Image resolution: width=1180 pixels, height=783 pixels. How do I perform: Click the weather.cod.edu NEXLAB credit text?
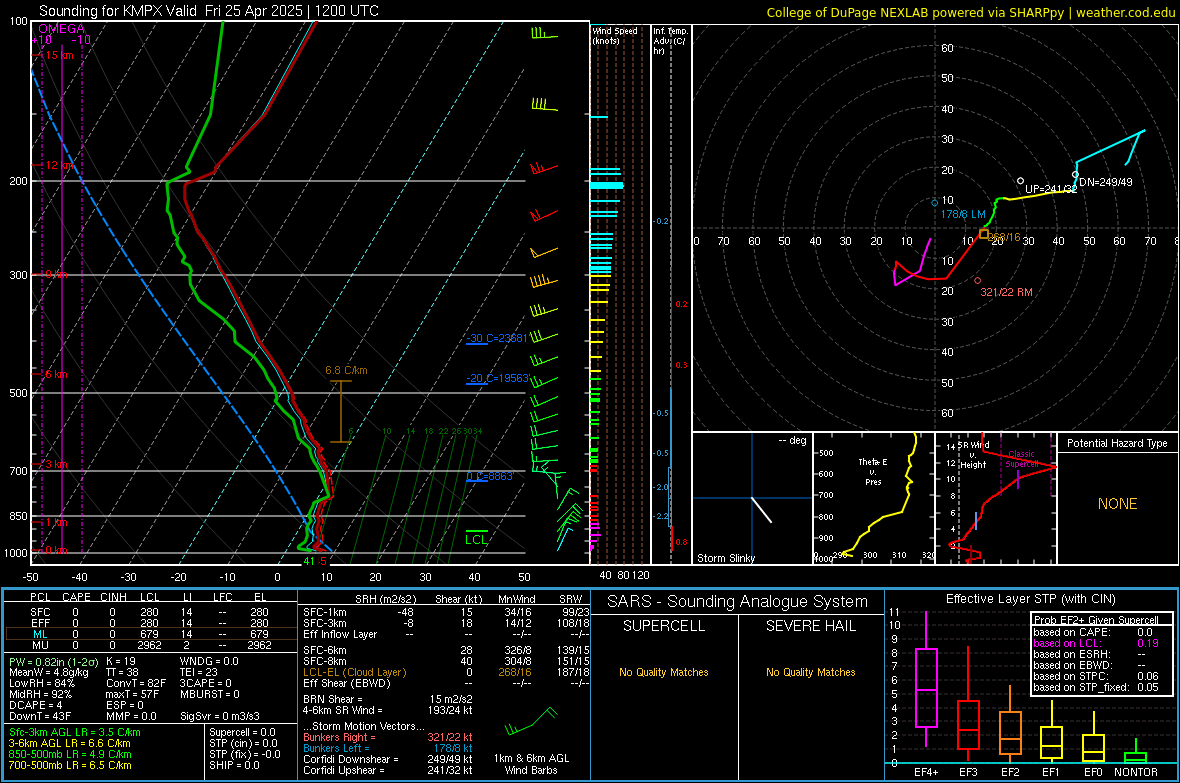(x=970, y=12)
